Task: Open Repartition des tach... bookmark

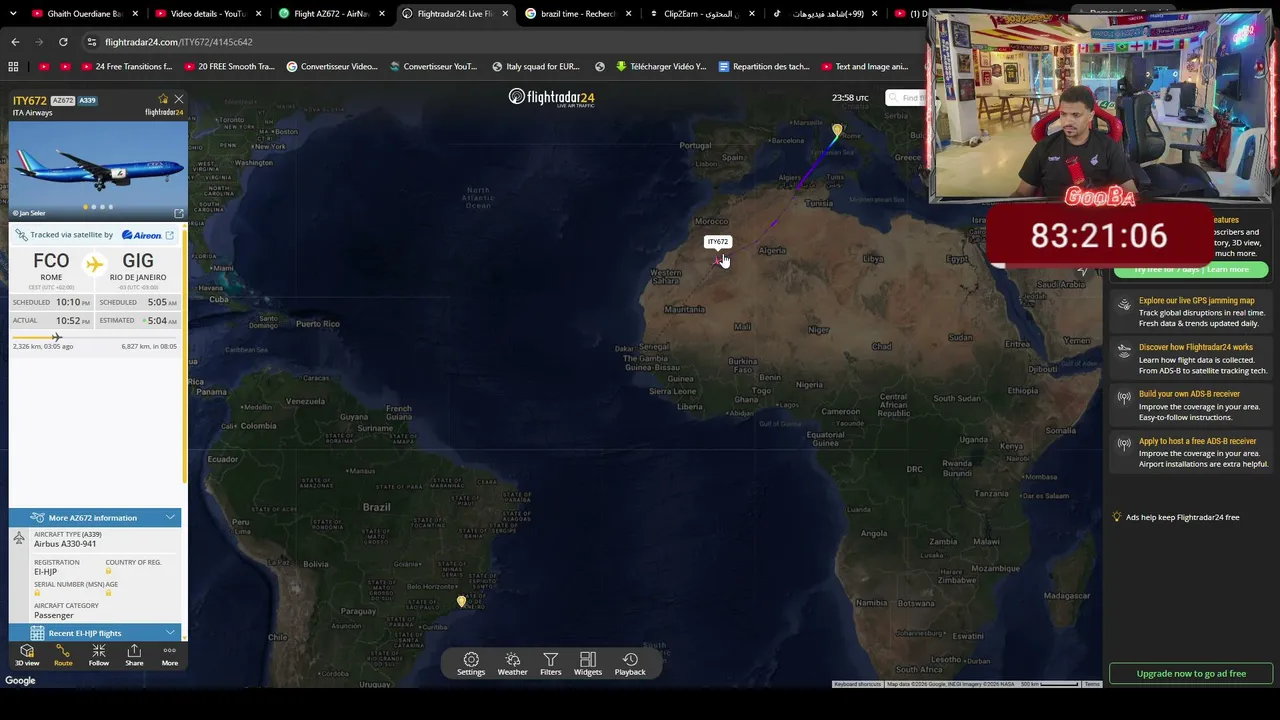Action: click(763, 67)
